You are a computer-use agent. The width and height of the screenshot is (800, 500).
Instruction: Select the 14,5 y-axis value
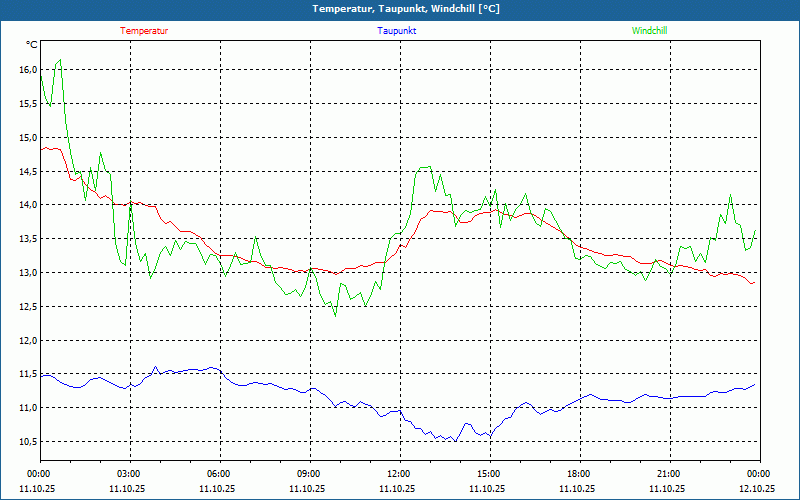point(27,172)
